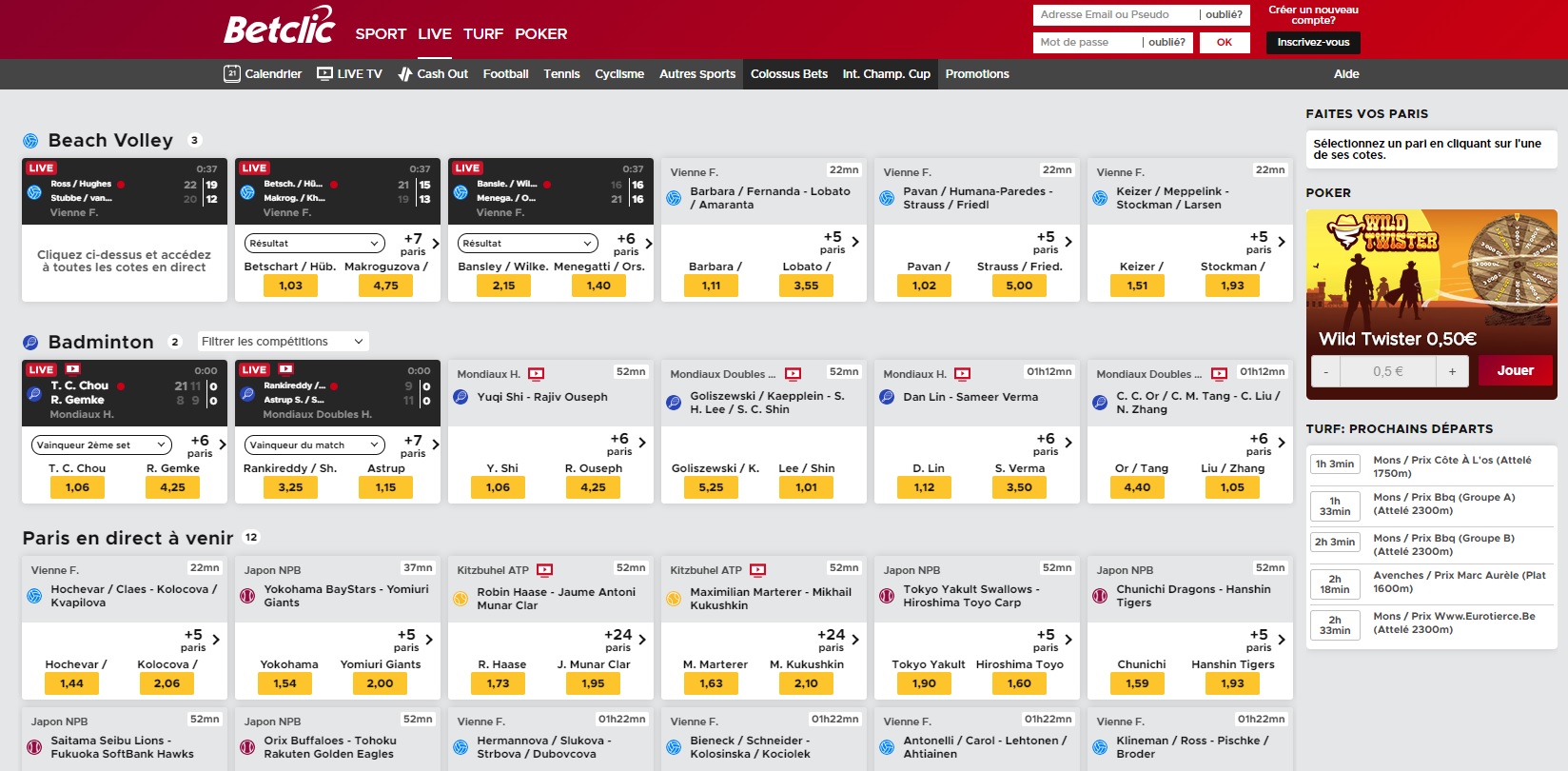Open Vainqueur du match dropdown
This screenshot has width=1568, height=771.
(315, 445)
